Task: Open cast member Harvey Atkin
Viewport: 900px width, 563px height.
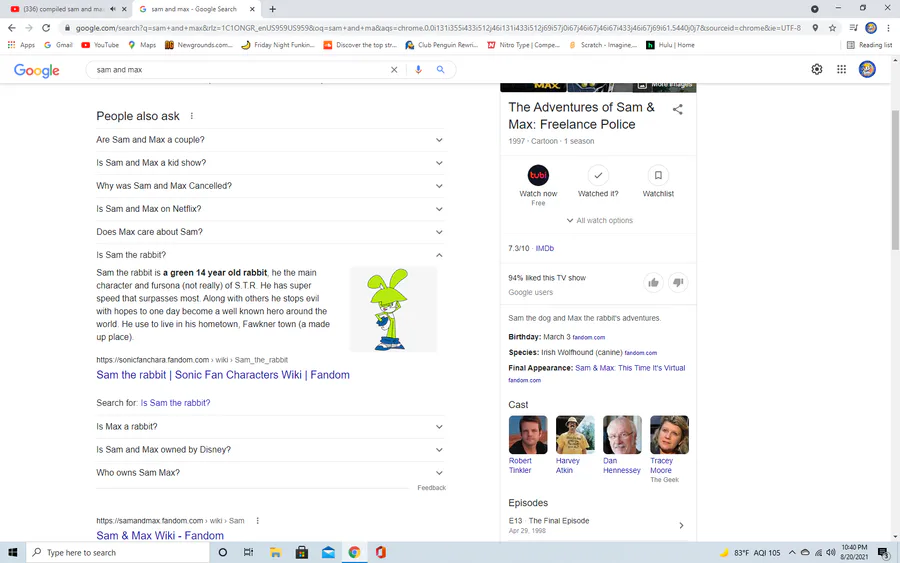Action: point(575,445)
